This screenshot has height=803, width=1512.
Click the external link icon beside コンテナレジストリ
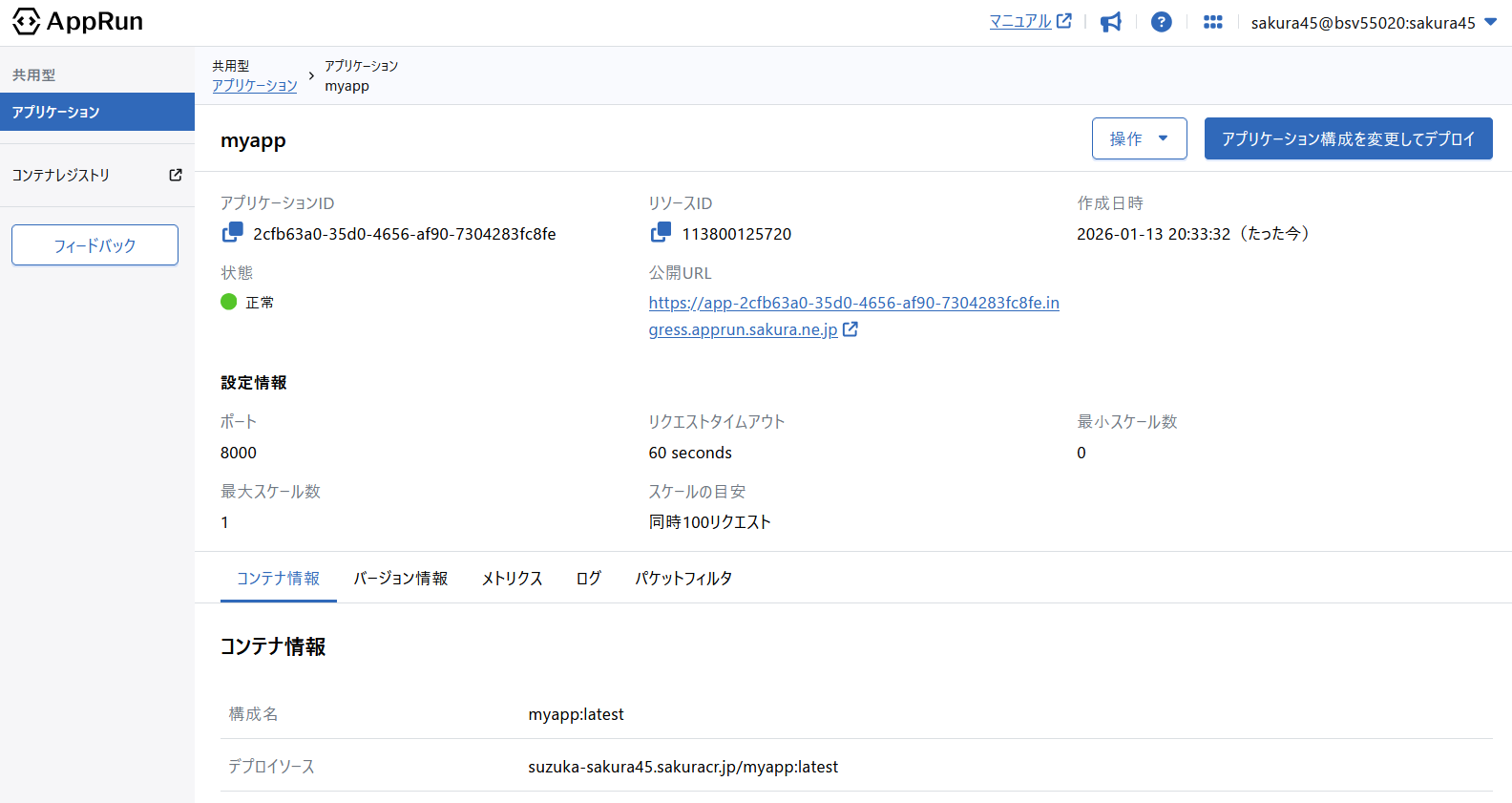(x=176, y=175)
